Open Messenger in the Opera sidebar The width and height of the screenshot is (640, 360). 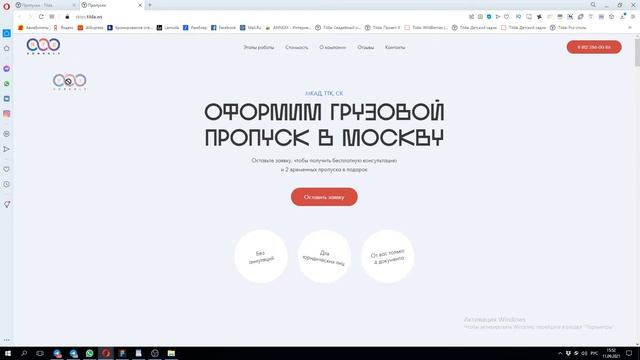7,69
